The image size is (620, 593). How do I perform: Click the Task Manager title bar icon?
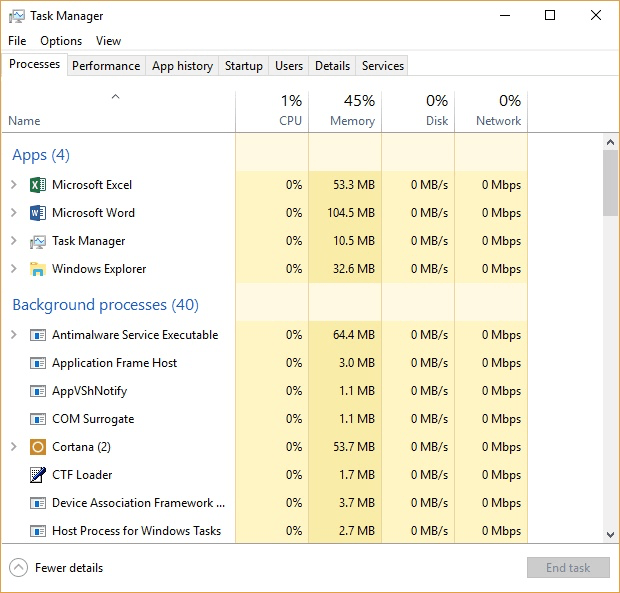point(17,16)
